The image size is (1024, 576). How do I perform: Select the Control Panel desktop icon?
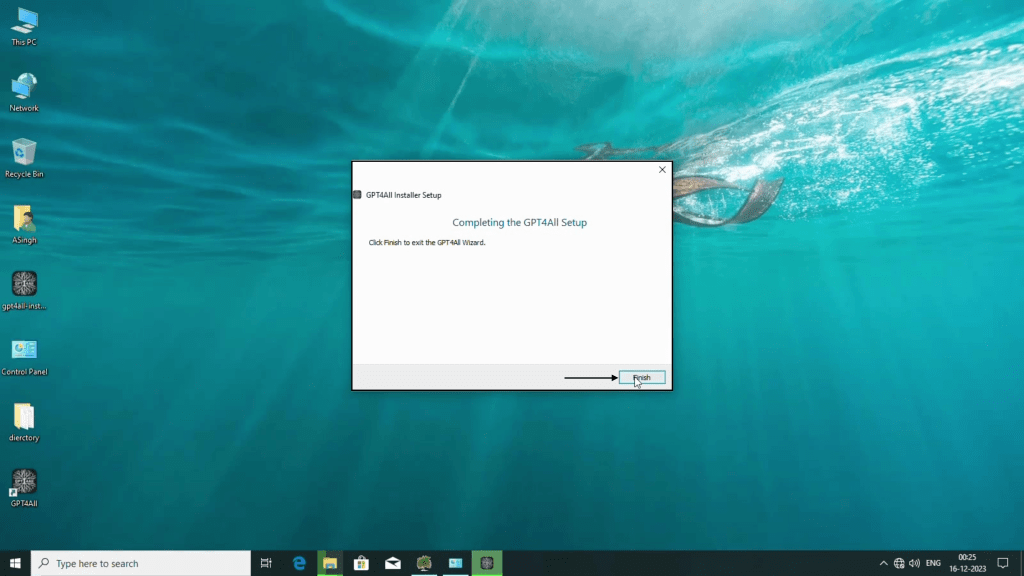24,350
